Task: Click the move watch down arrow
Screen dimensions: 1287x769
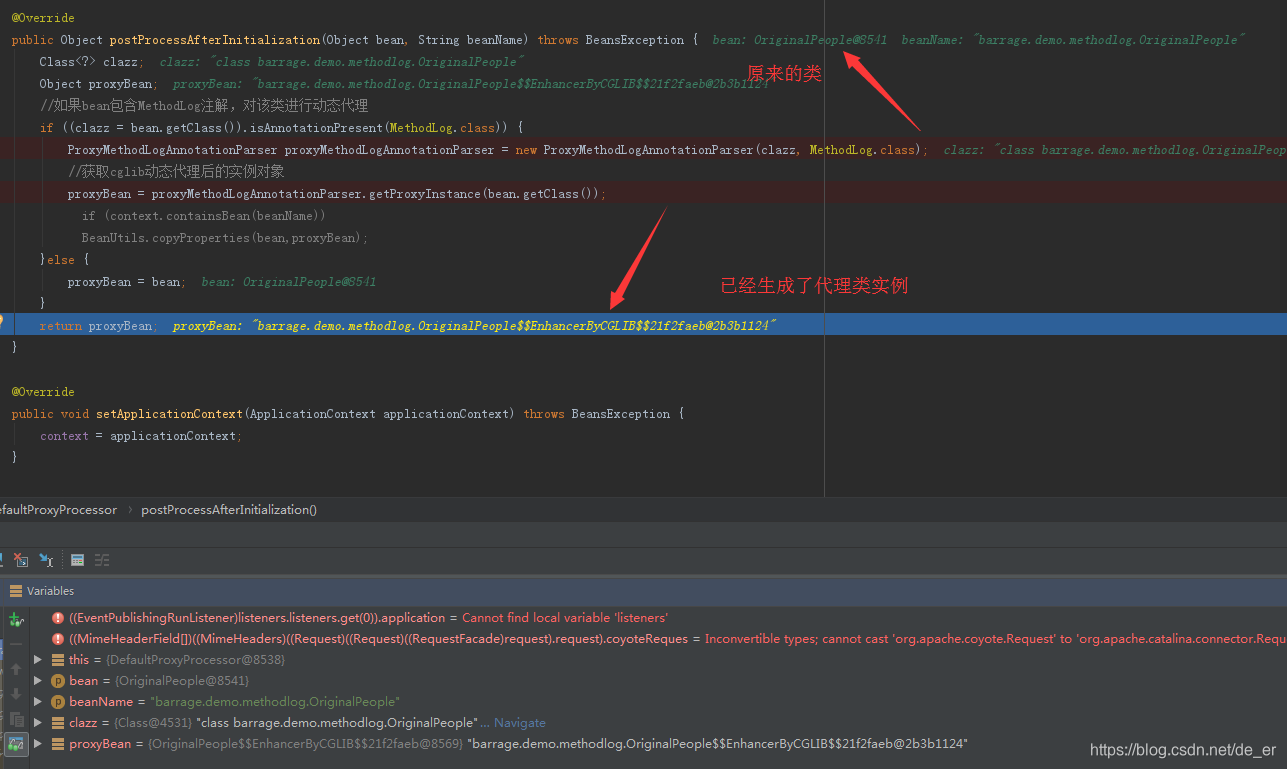Action: click(16, 694)
